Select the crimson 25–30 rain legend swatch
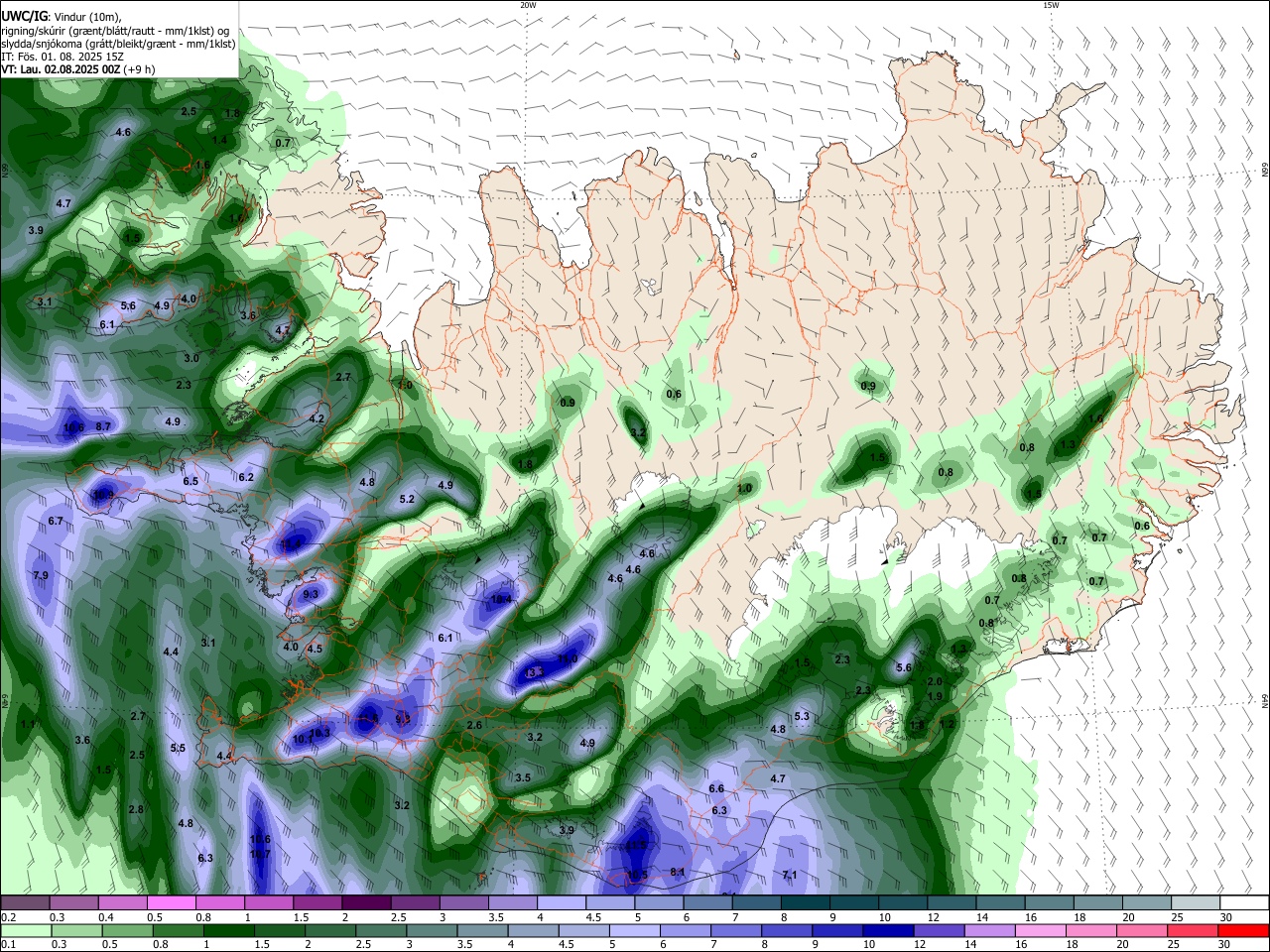Screen dimensions: 1270x952 coord(1193,931)
